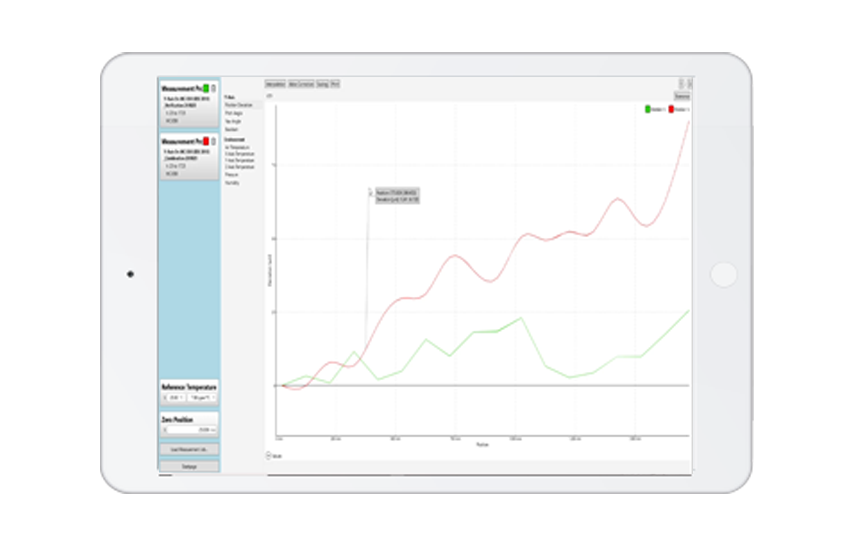Screen dimensions: 850x550
Task: Click green legend marker in chart
Action: pyautogui.click(x=648, y=107)
